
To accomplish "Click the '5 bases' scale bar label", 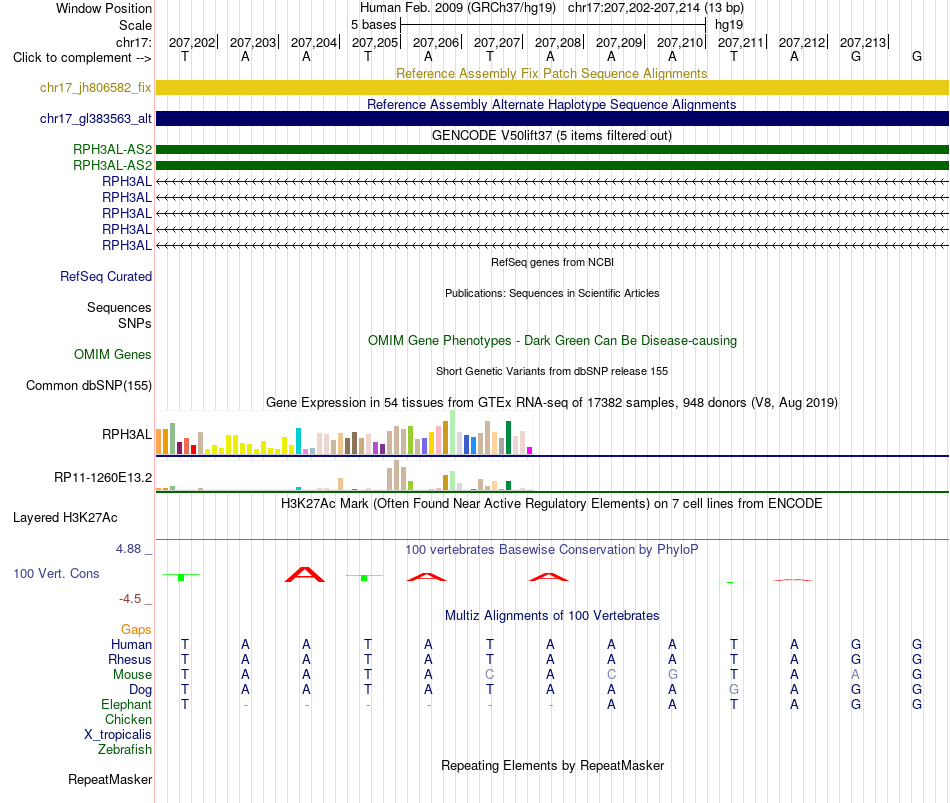I will point(373,25).
